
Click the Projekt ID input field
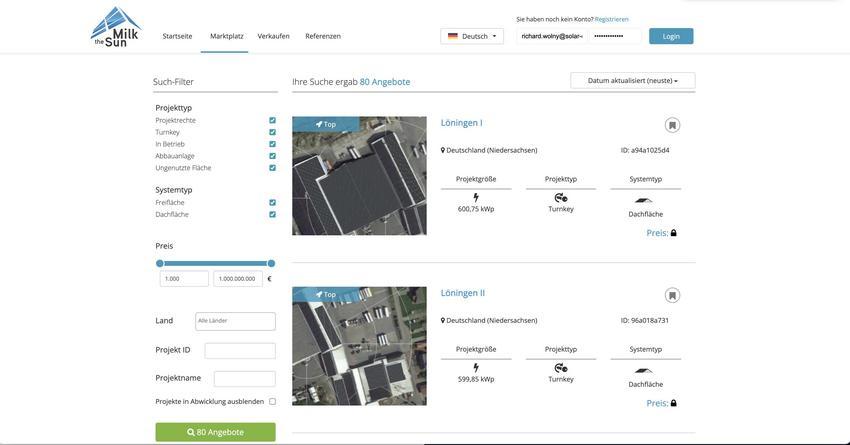click(x=240, y=351)
